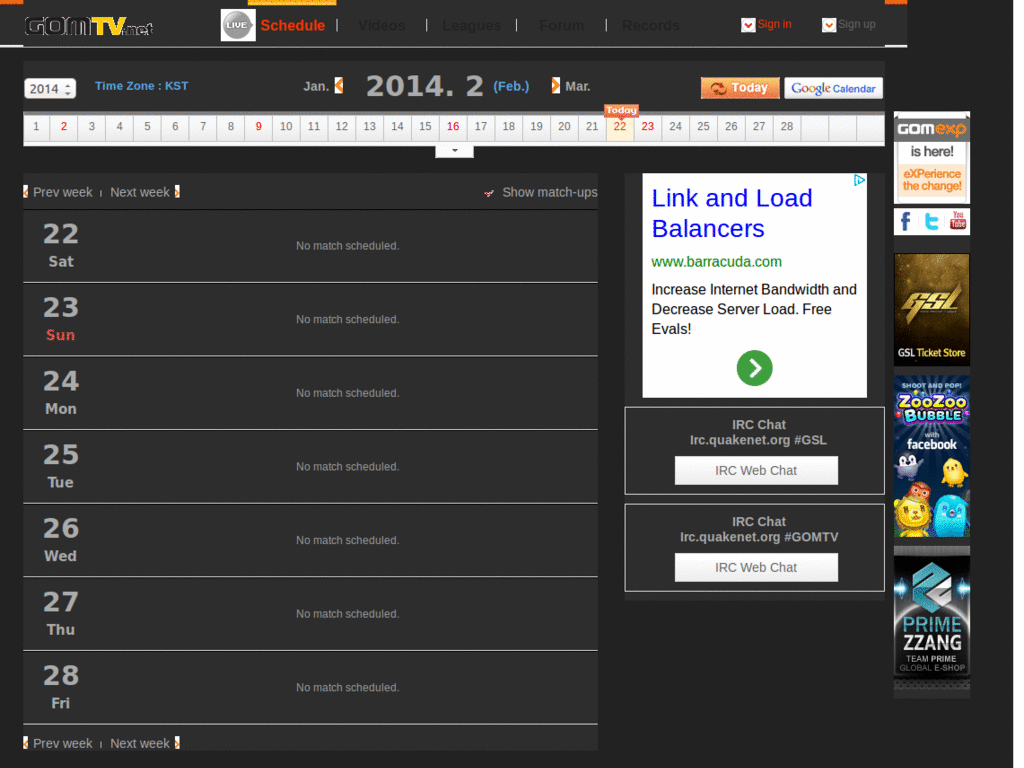Click Link and Load Balancers ad headline

click(x=732, y=214)
